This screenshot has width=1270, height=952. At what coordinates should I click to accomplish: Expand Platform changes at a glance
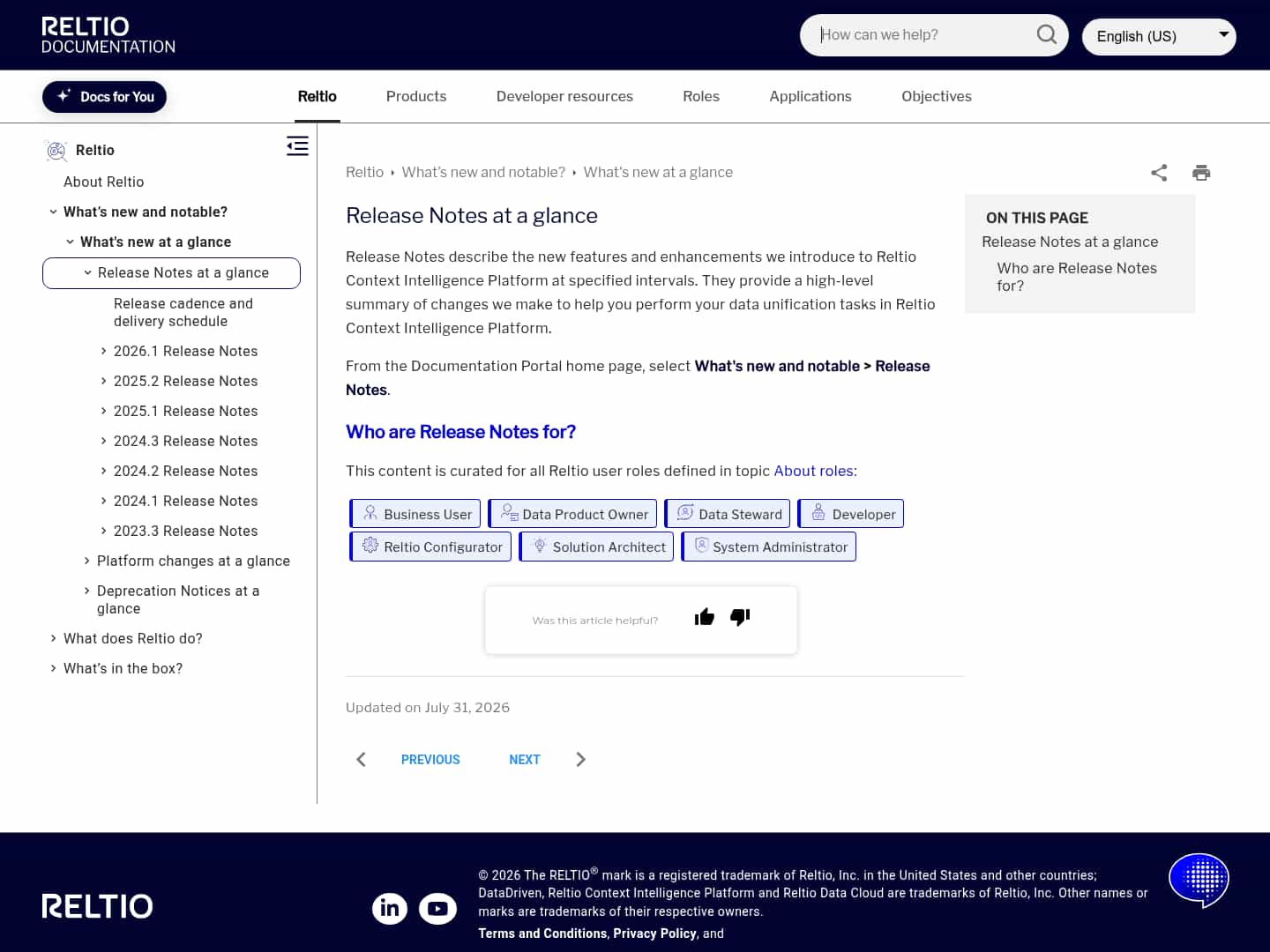(87, 561)
